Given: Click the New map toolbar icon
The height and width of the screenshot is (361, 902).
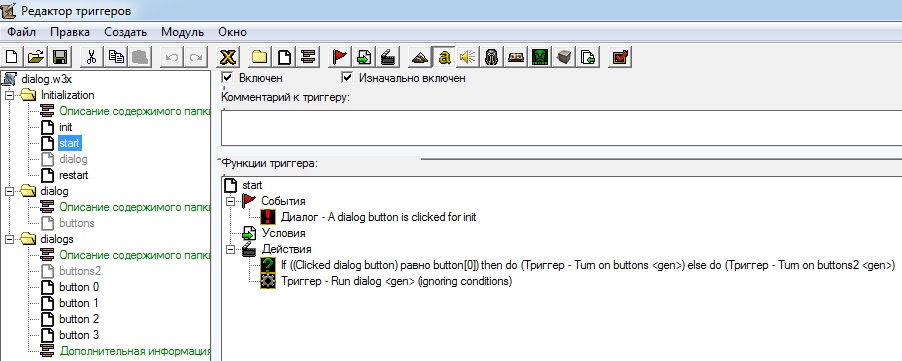Looking at the screenshot, I should [12, 57].
